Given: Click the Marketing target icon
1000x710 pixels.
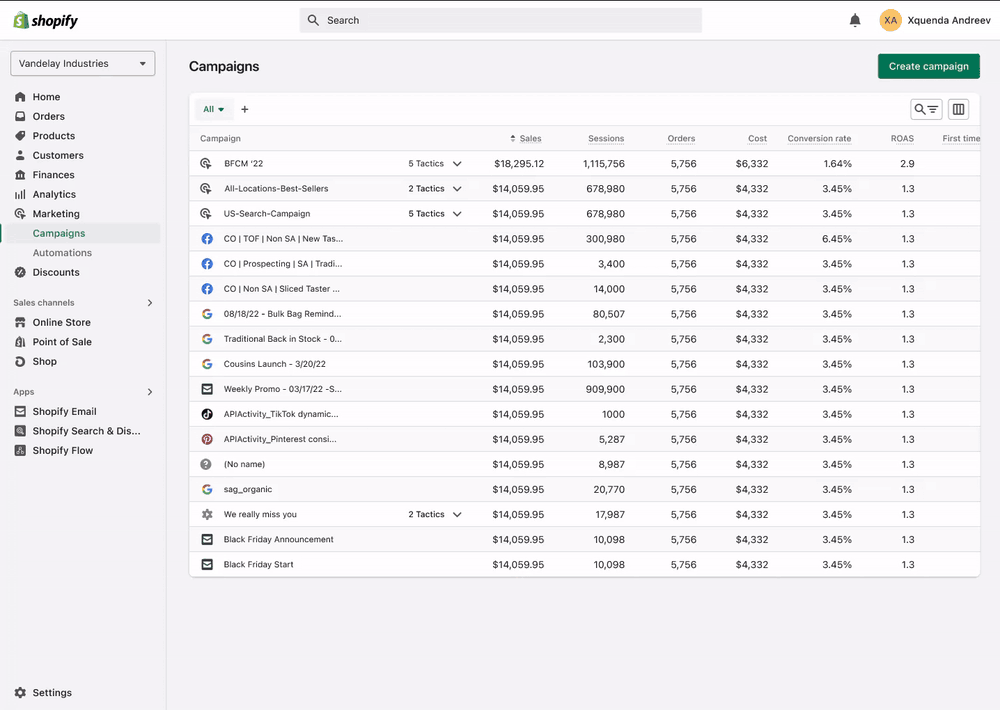Looking at the screenshot, I should click(x=20, y=214).
